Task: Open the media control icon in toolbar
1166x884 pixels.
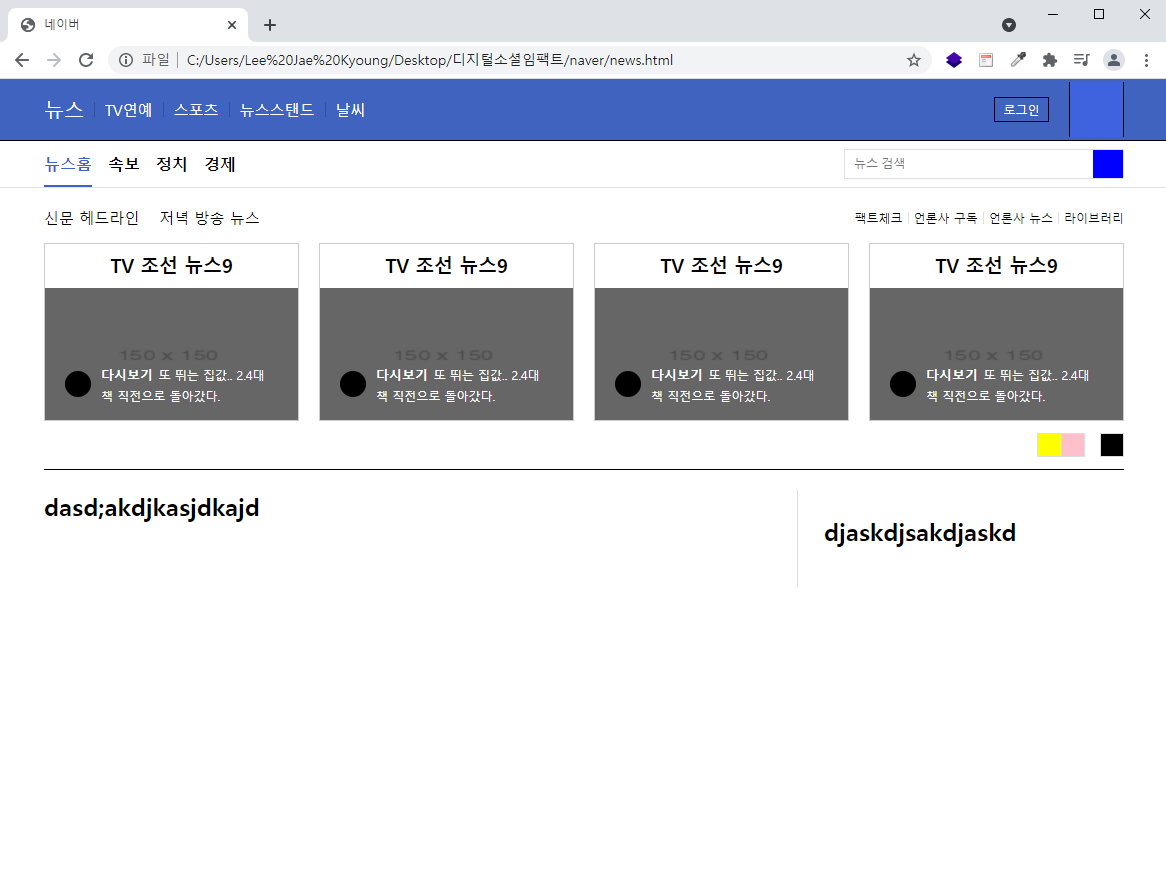Action: click(x=1081, y=60)
